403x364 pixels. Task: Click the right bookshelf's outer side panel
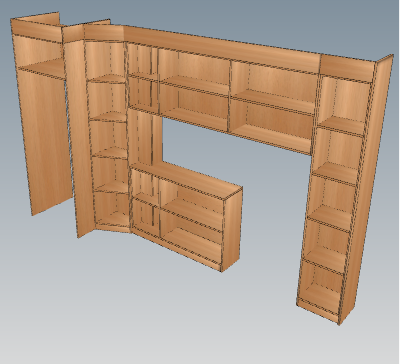point(367,188)
